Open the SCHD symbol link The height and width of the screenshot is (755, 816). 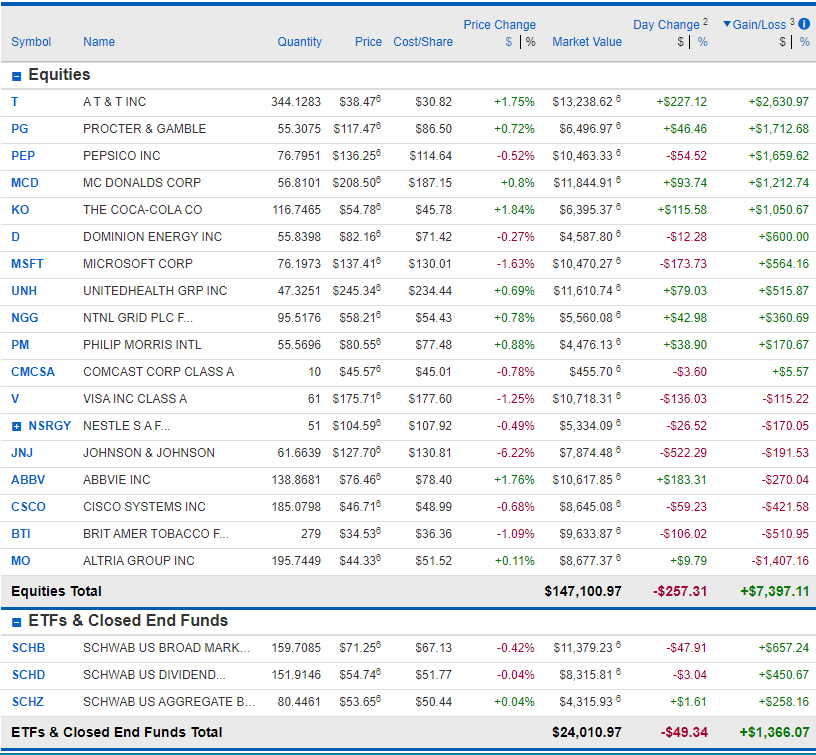29,675
